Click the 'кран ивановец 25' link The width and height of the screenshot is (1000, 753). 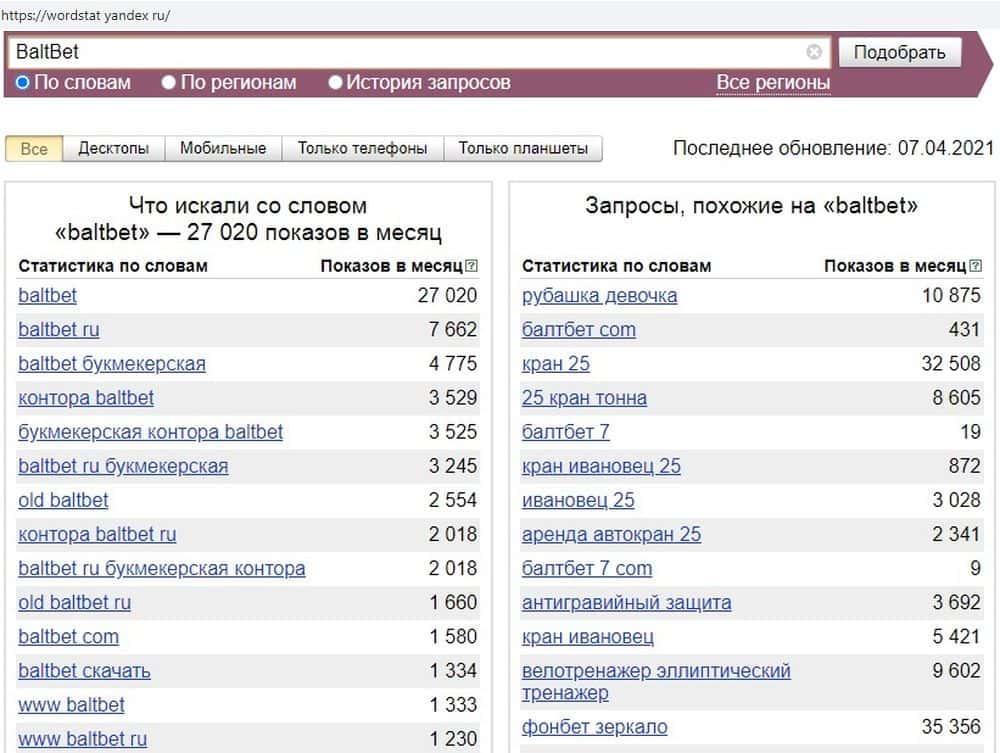(x=601, y=466)
